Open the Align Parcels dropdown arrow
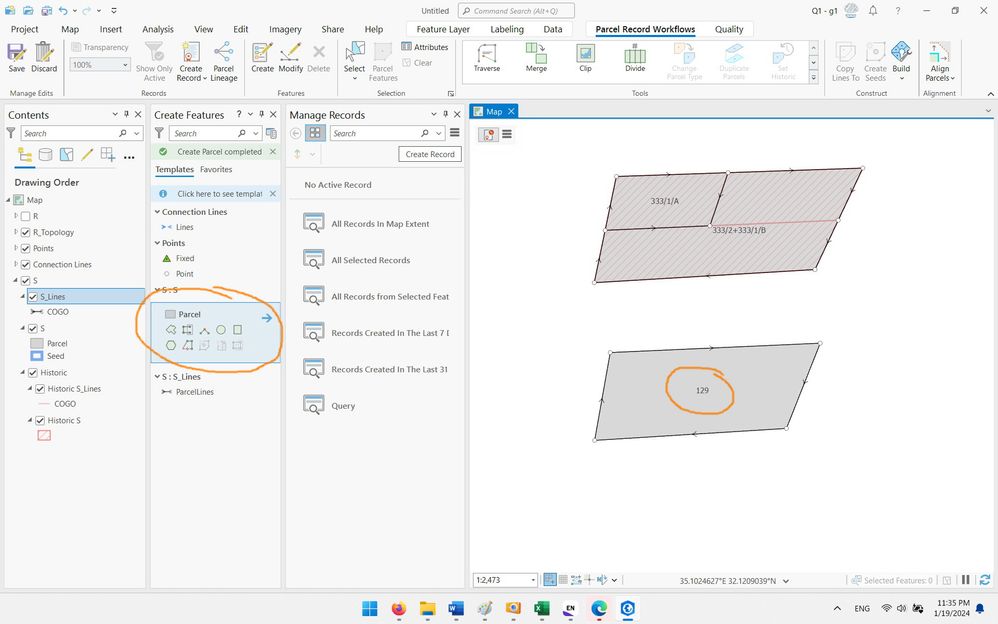 tap(952, 78)
